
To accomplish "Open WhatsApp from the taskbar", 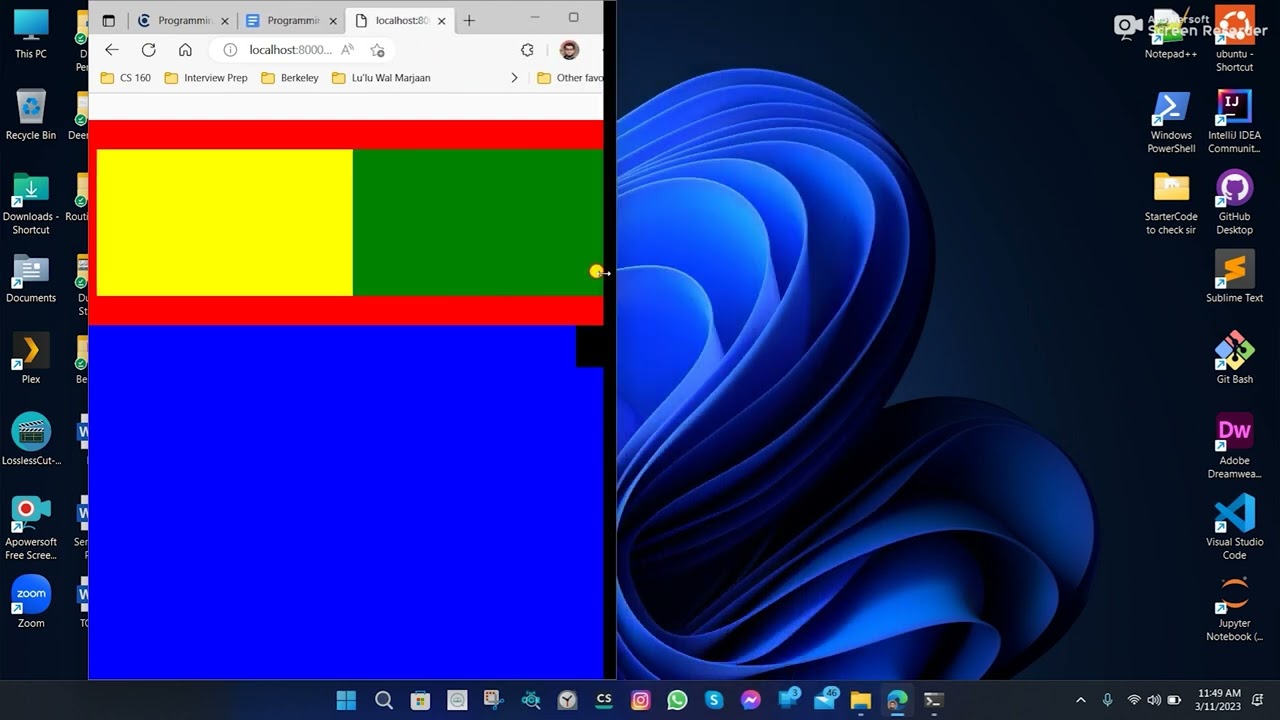I will coord(677,700).
